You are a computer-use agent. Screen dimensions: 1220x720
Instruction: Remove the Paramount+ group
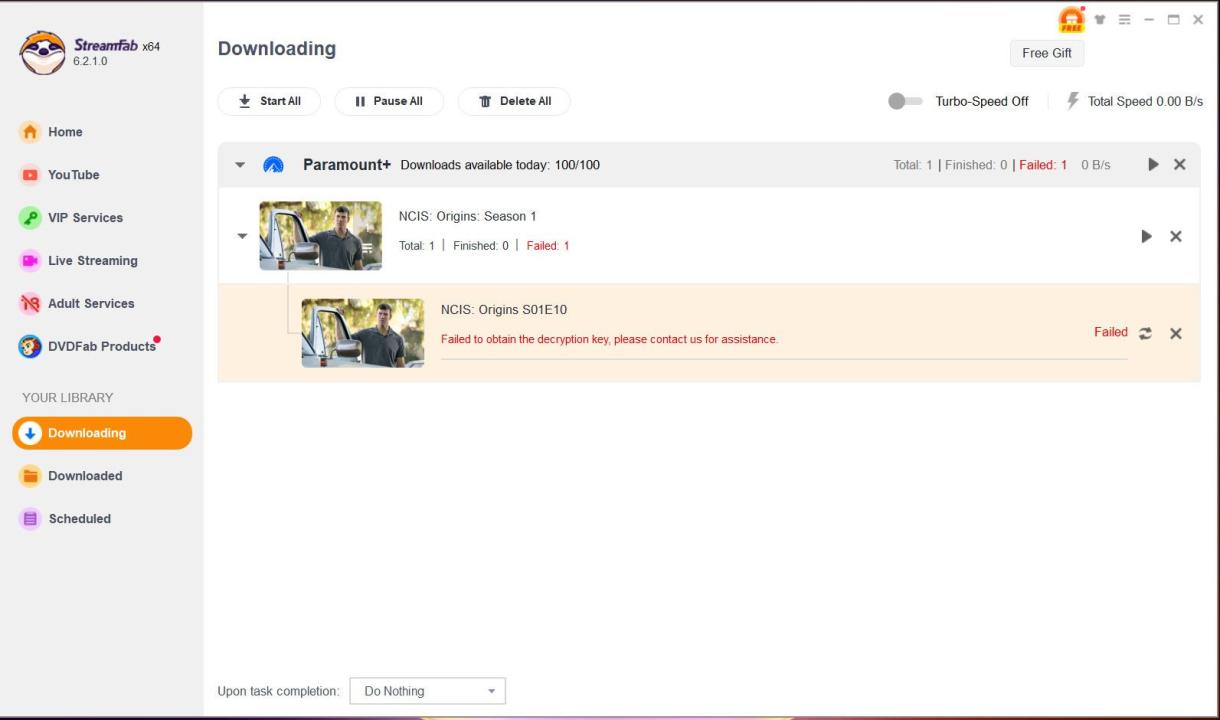pos(1180,164)
